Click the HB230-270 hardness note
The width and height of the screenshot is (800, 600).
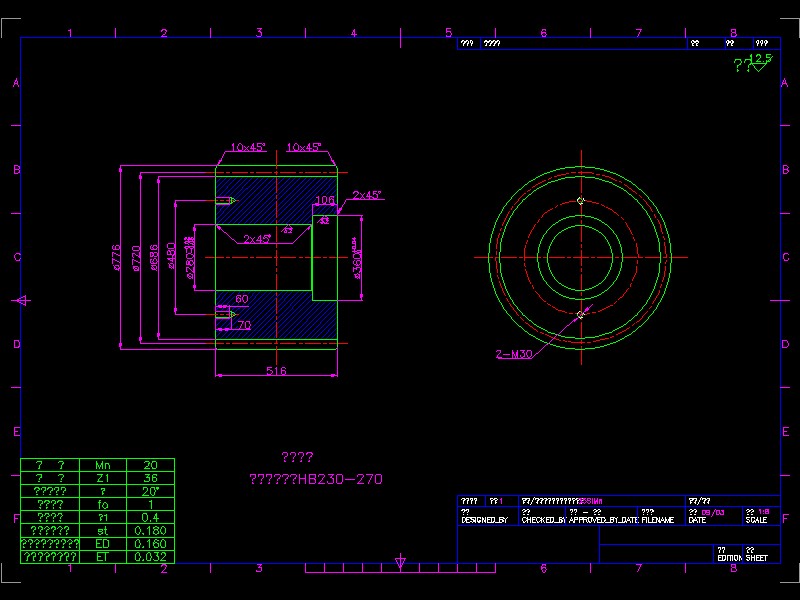pos(315,479)
